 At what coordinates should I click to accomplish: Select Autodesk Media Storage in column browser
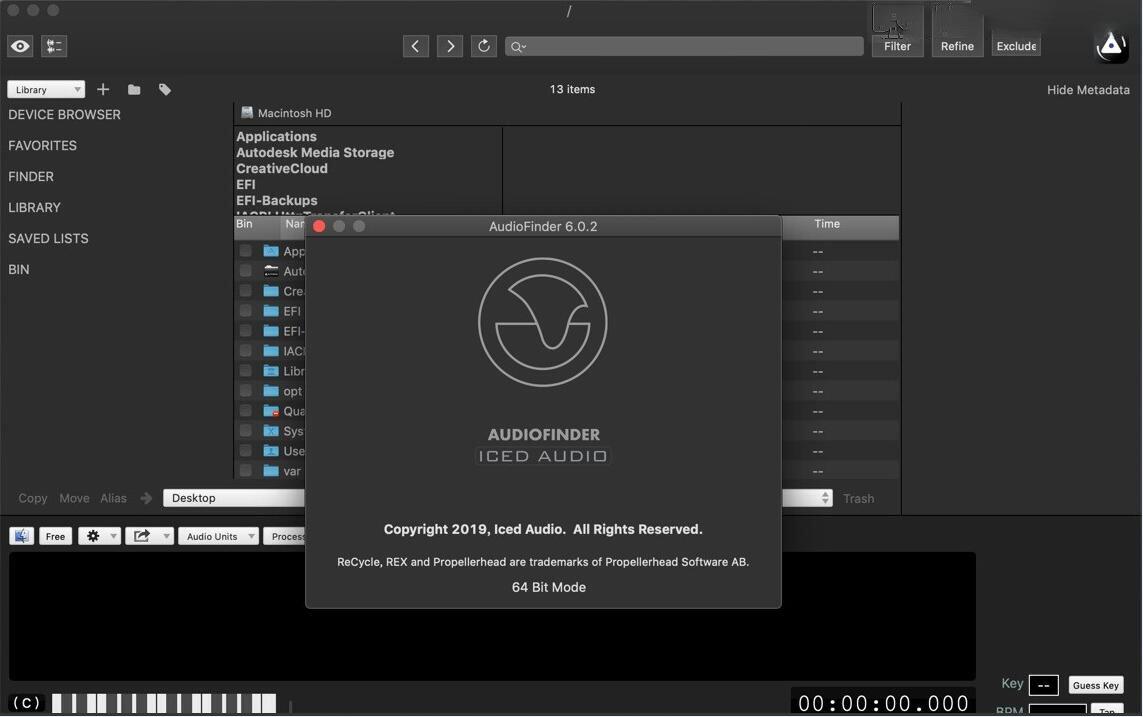315,152
